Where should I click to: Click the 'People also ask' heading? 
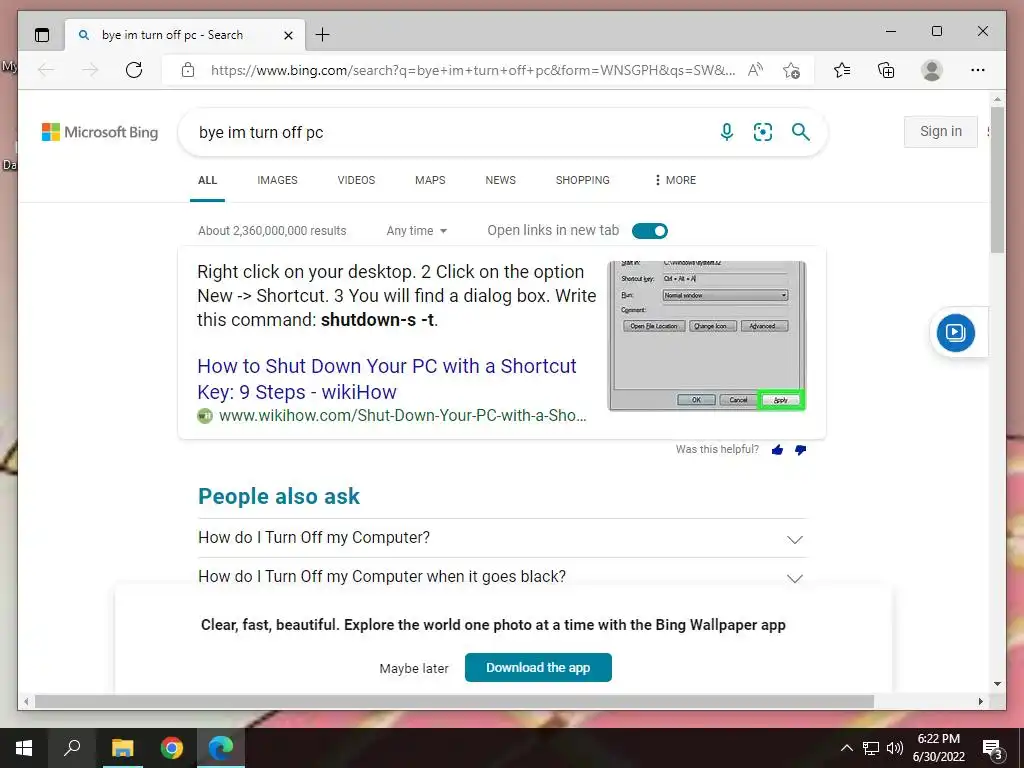click(x=279, y=496)
